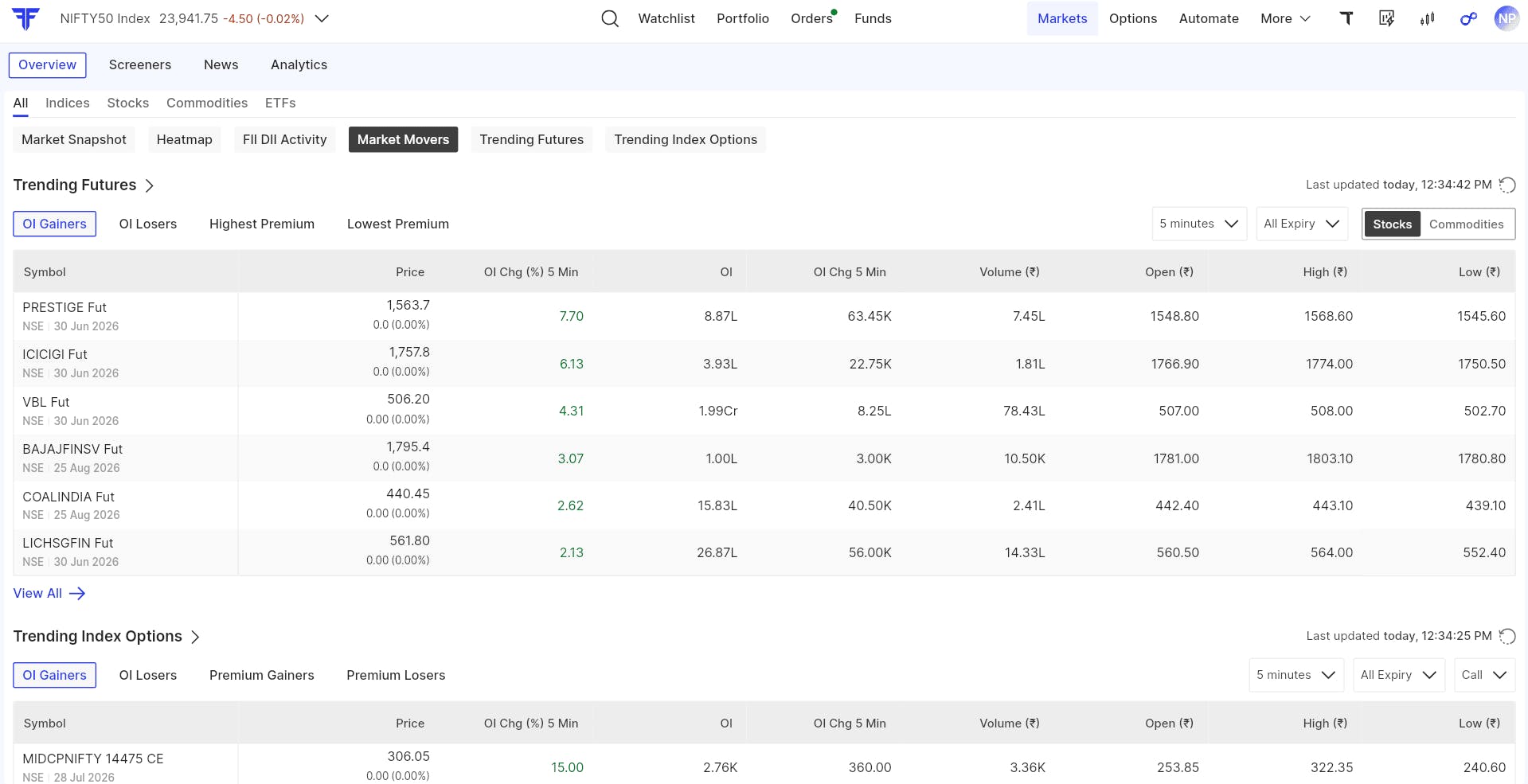Open the Call option type dropdown
This screenshot has height=784, width=1528.
1484,675
